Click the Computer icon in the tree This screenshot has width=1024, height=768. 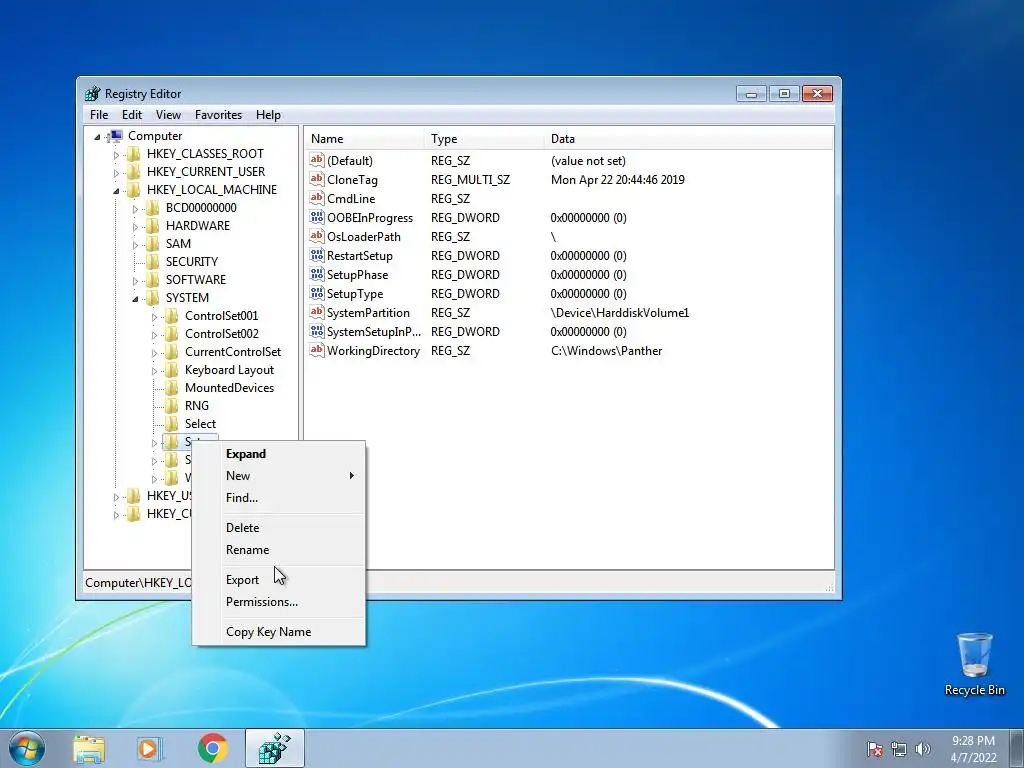[115, 136]
